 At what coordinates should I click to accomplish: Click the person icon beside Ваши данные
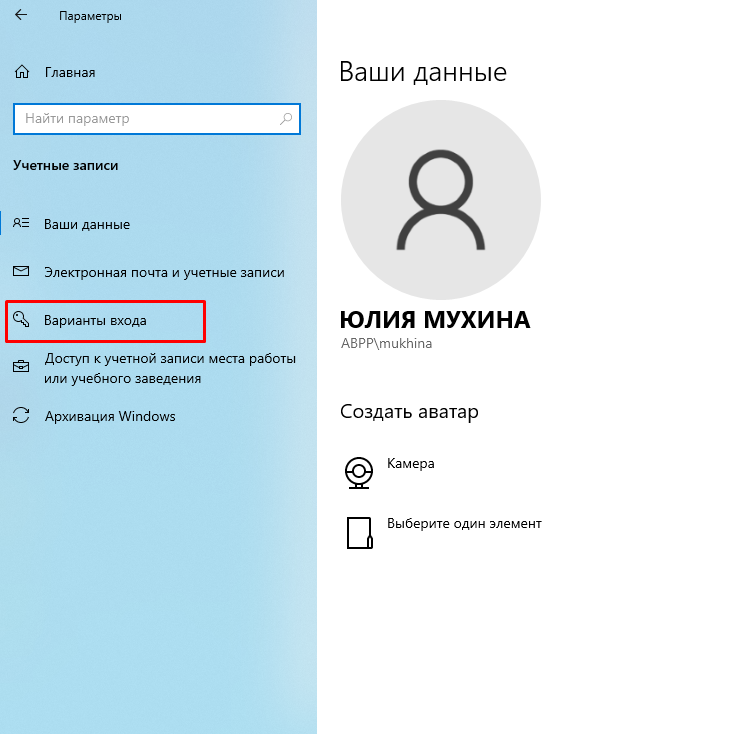click(22, 224)
